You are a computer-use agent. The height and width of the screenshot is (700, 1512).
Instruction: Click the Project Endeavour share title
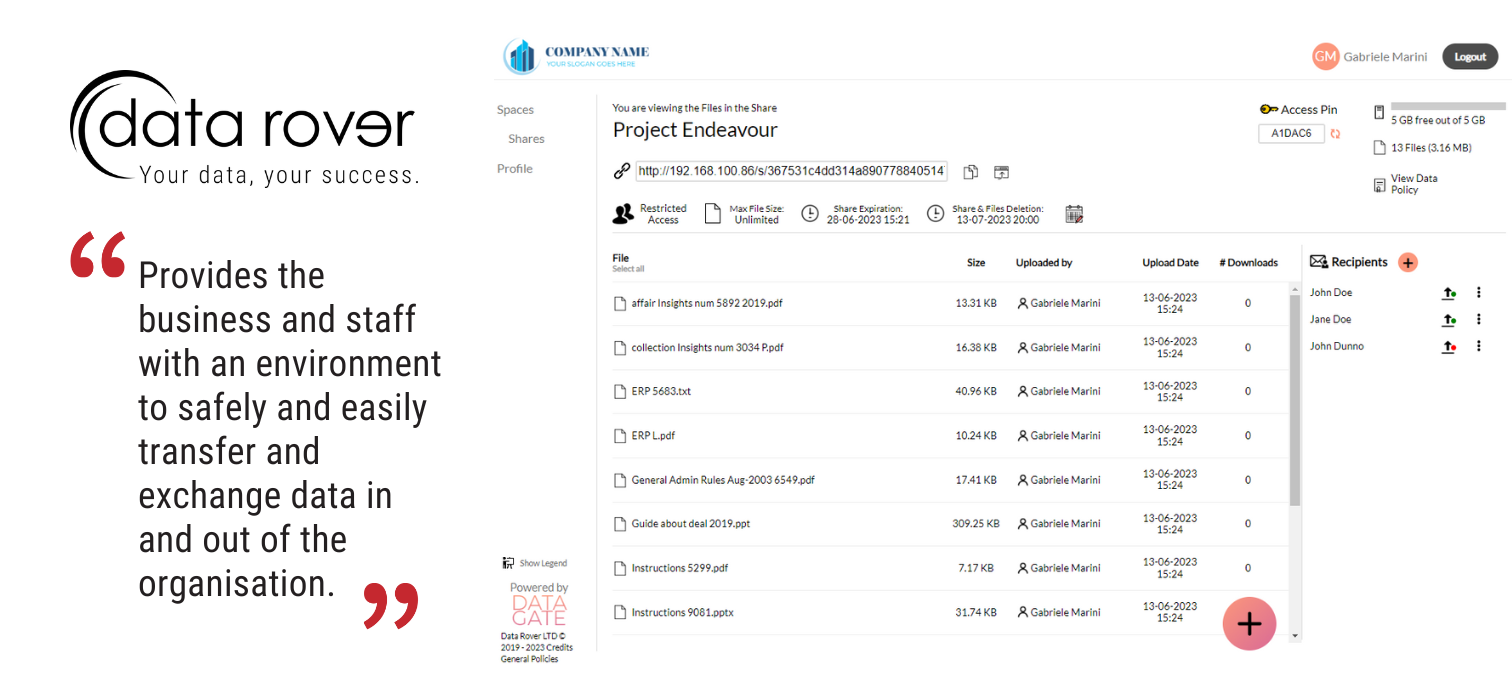point(695,130)
